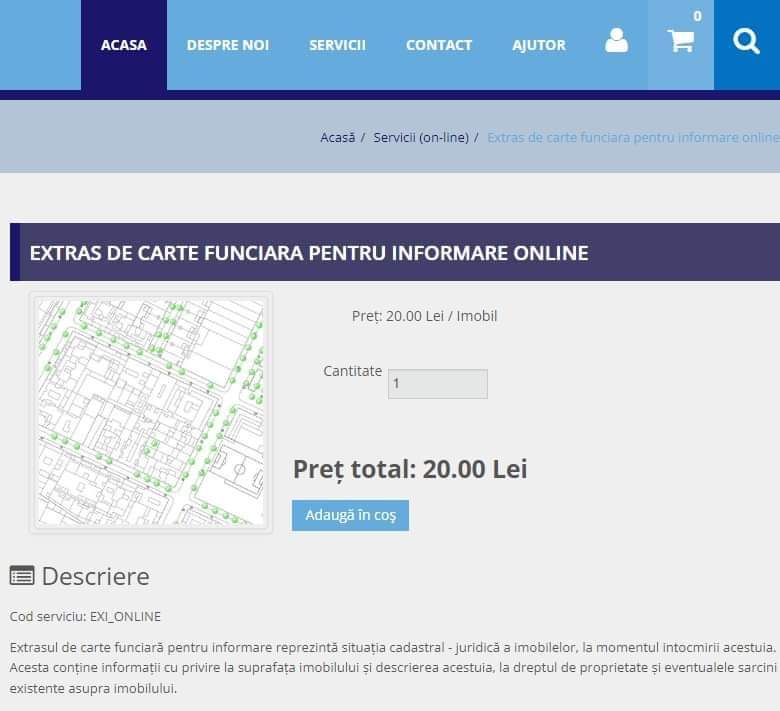The width and height of the screenshot is (780, 711).
Task: Click the list icon beside Descriere
Action: (x=22, y=576)
